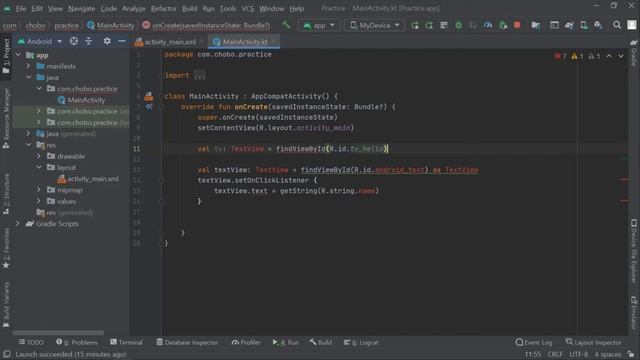The width and height of the screenshot is (640, 360).
Task: Collapse the app module tree node
Action: coord(18,55)
